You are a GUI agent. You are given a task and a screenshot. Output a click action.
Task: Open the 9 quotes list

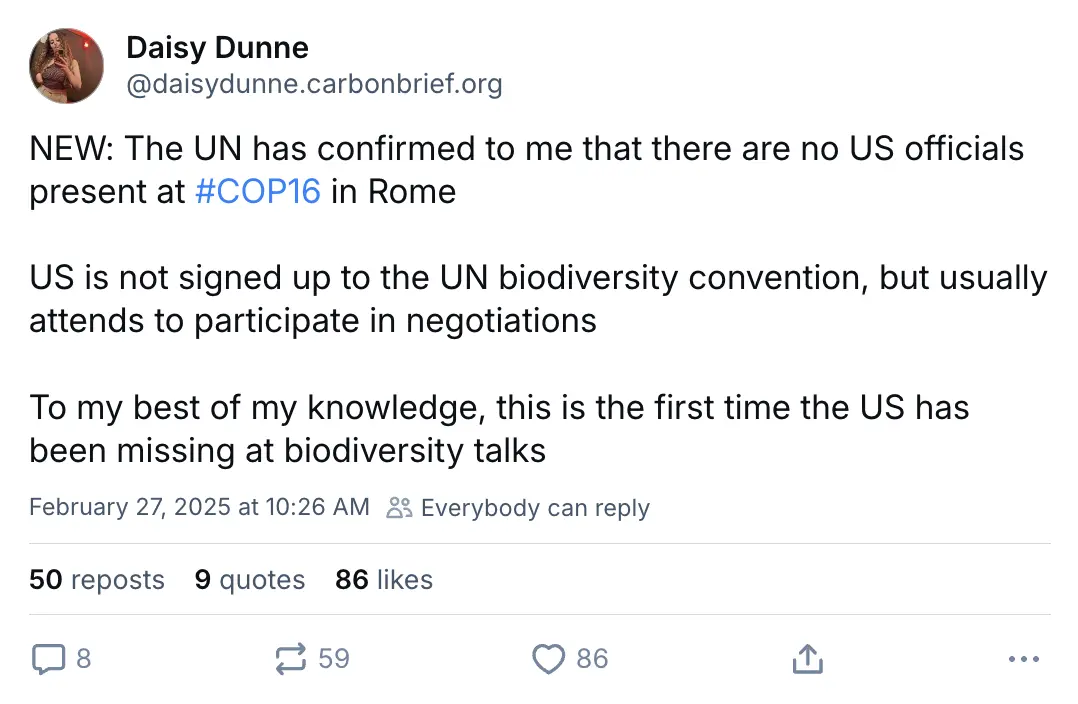click(249, 580)
